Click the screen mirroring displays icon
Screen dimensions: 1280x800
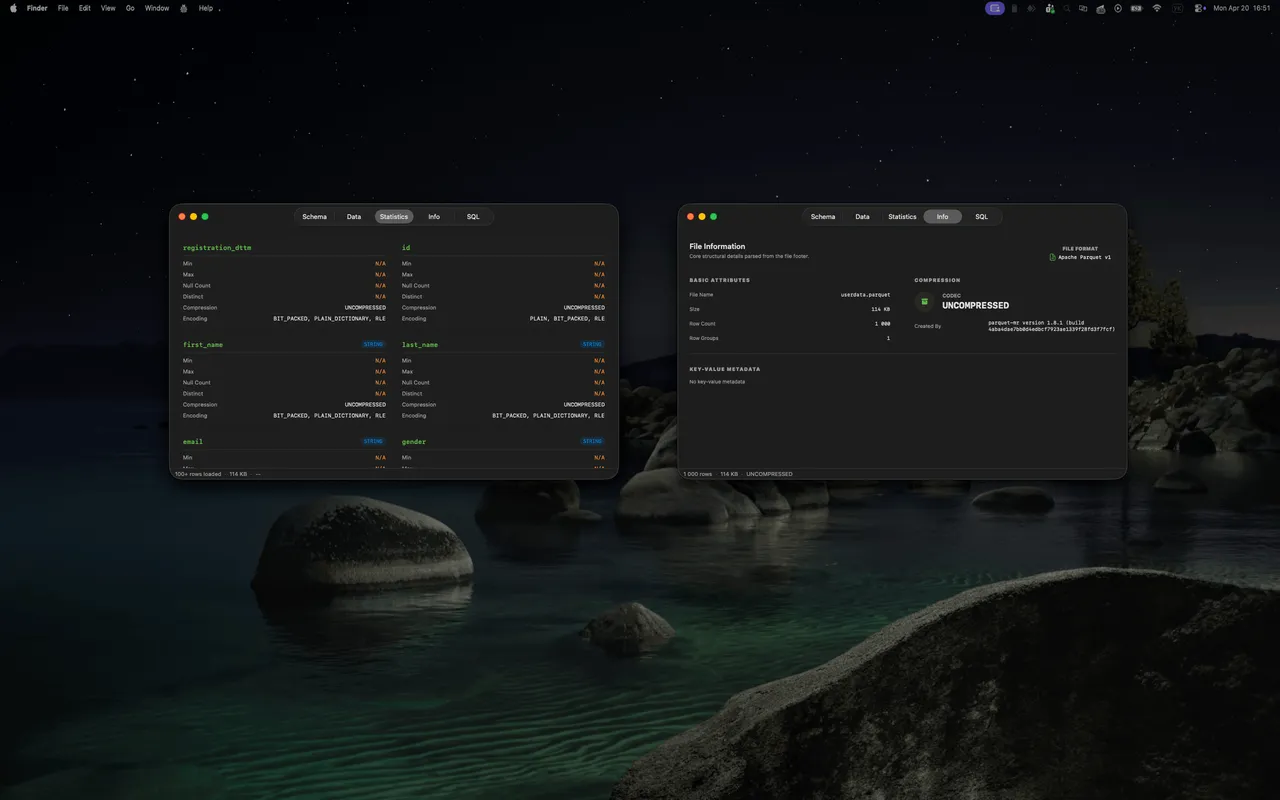click(x=1083, y=8)
